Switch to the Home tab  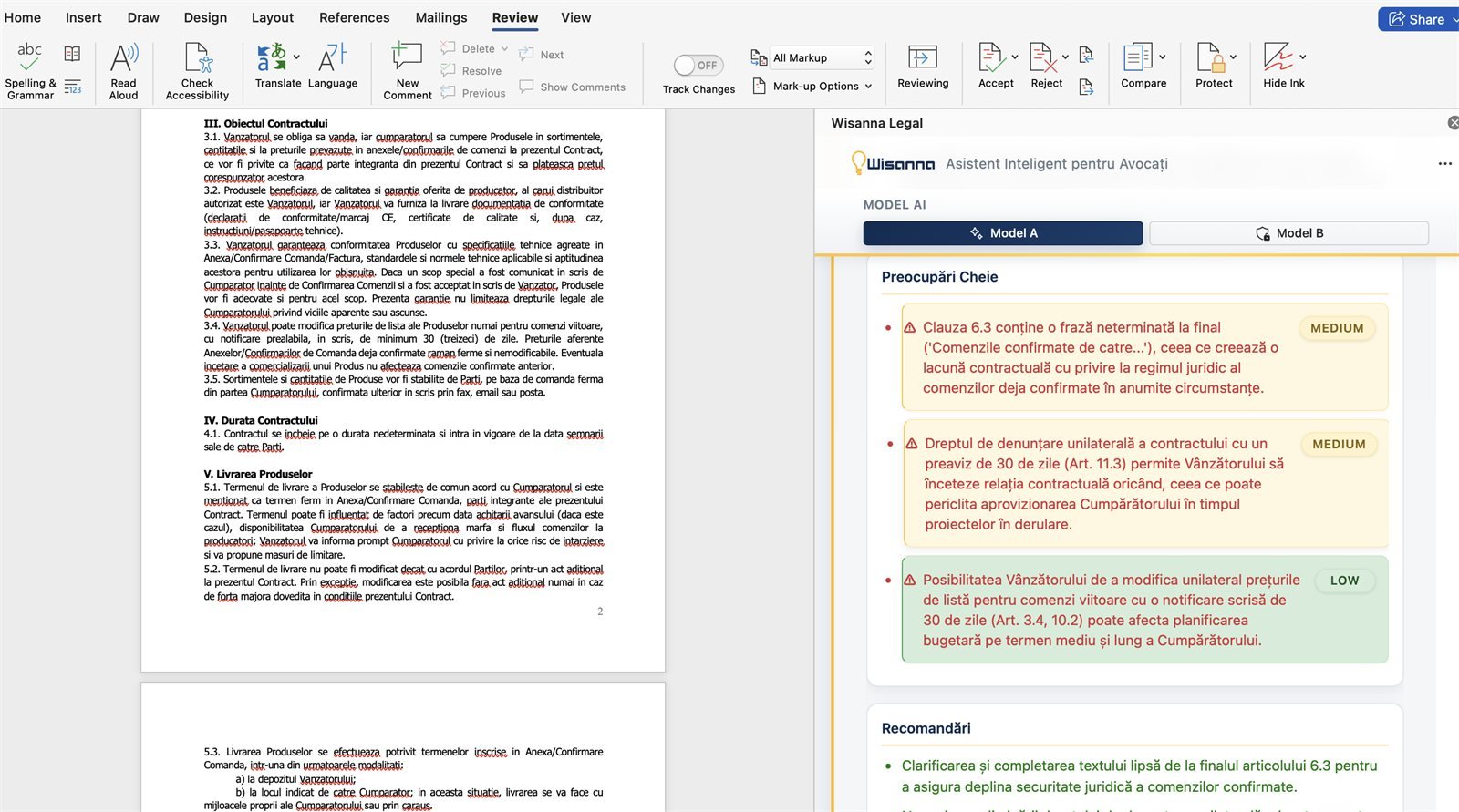tap(23, 17)
